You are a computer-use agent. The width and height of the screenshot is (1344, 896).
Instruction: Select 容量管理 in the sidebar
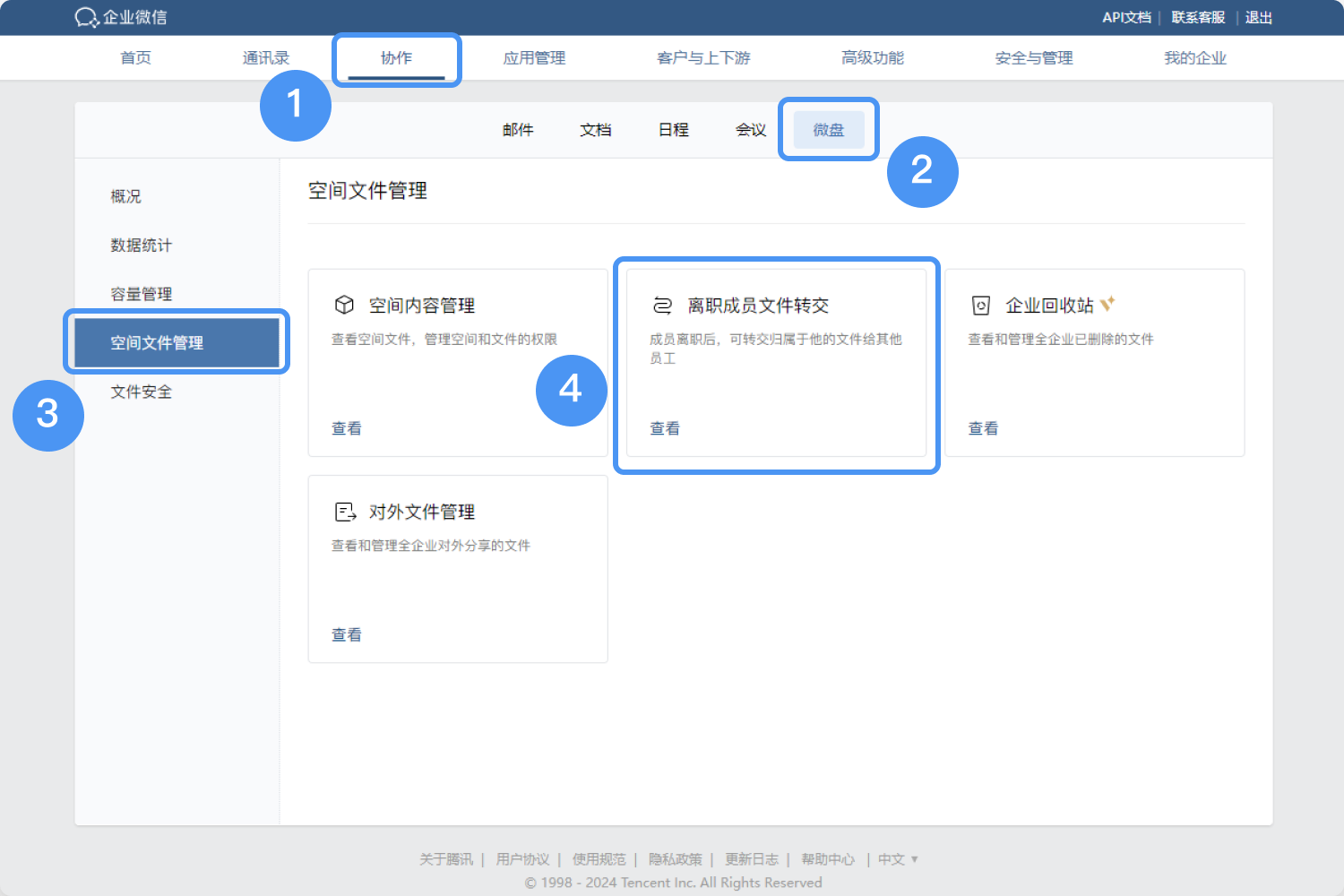coord(141,293)
